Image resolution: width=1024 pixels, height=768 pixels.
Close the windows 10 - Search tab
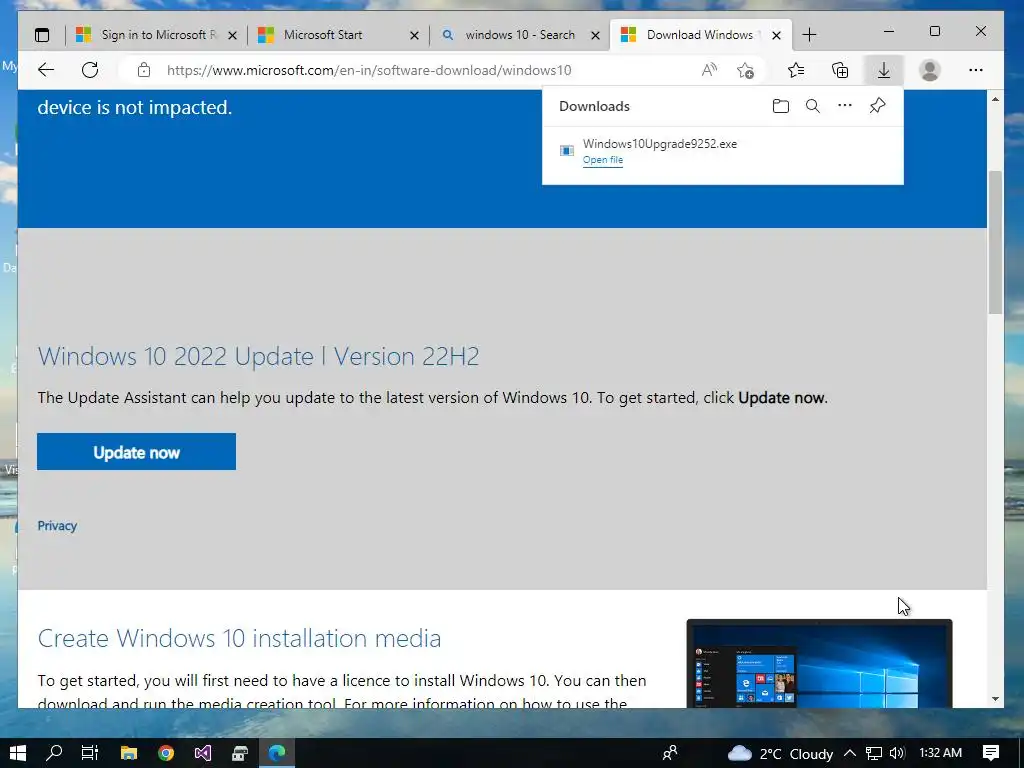pos(595,35)
